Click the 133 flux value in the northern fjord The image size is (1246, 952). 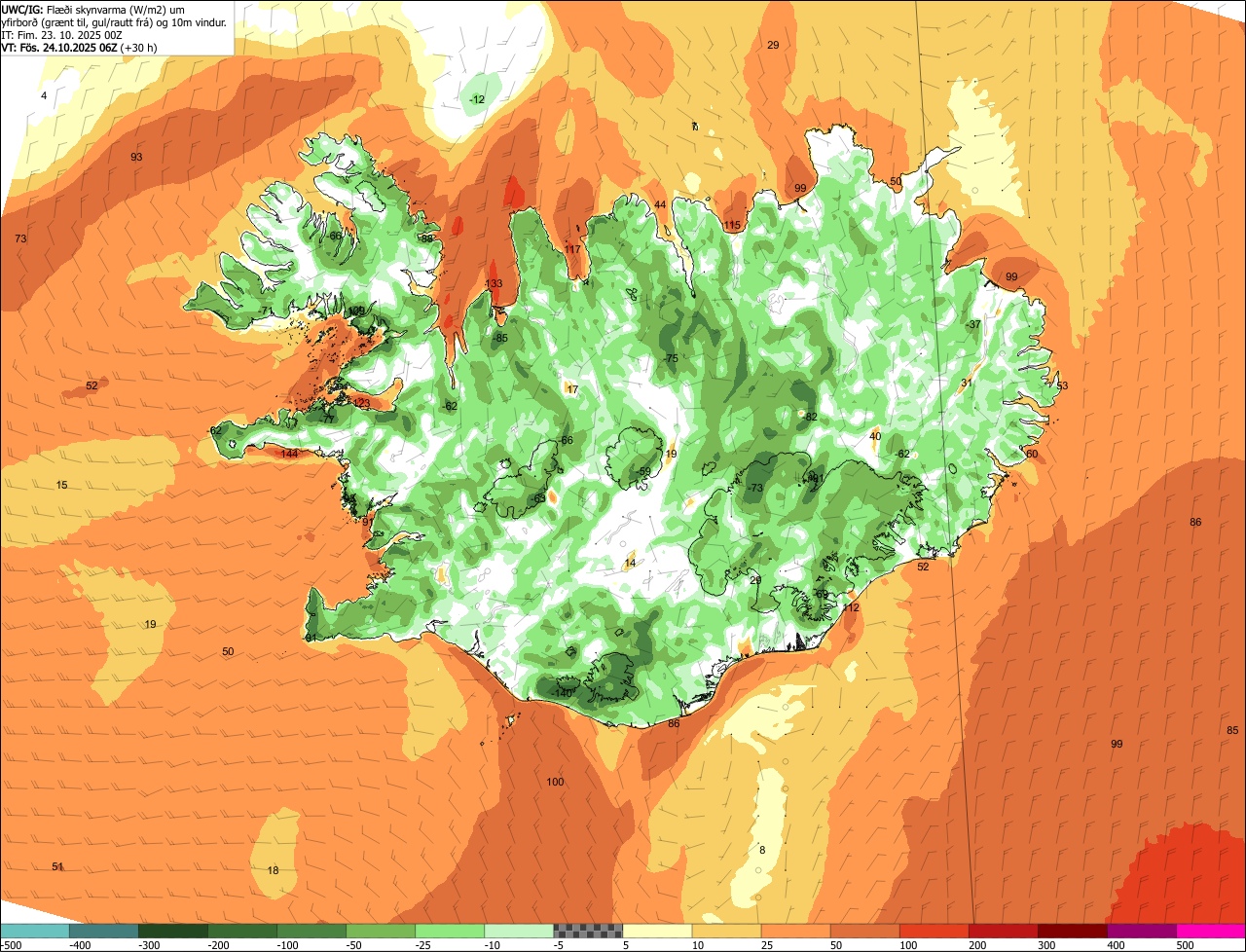pyautogui.click(x=494, y=284)
